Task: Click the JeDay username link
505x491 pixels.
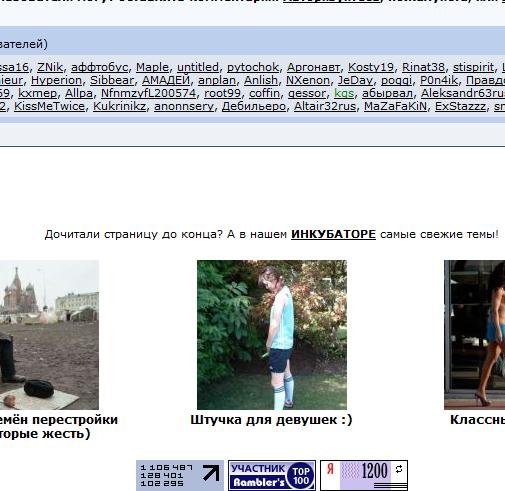Action: click(355, 80)
